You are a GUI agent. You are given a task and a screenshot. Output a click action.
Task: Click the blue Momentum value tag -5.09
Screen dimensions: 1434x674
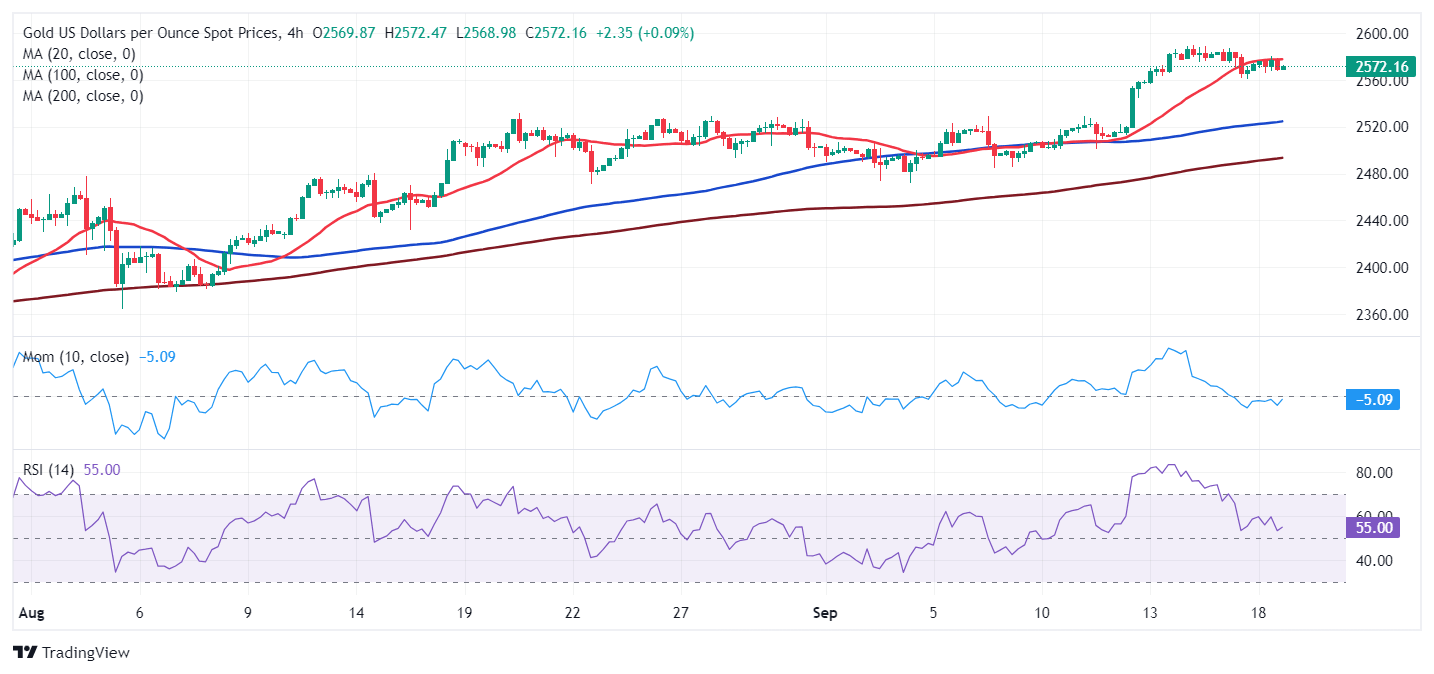point(1374,400)
